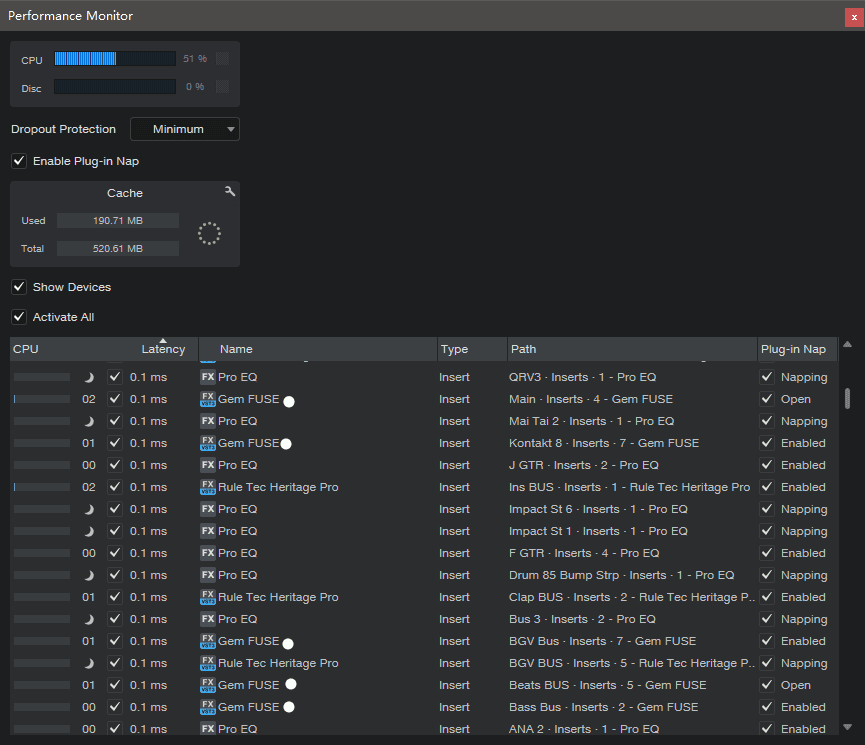Click the CPU usage meter bar

tap(114, 59)
